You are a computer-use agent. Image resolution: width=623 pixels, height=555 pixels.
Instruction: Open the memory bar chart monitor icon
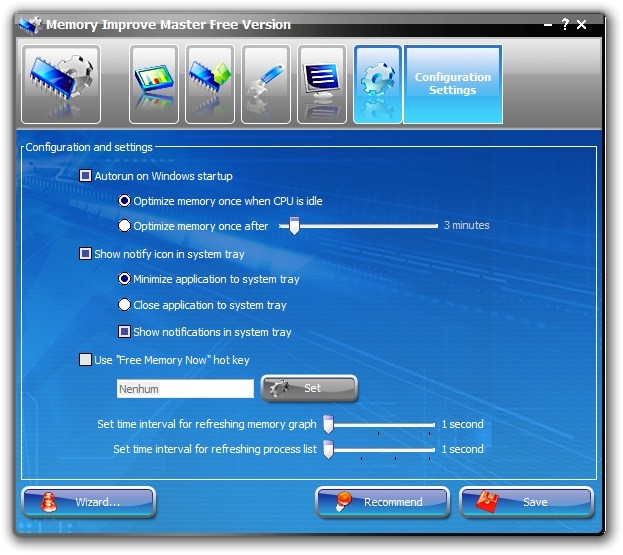154,84
